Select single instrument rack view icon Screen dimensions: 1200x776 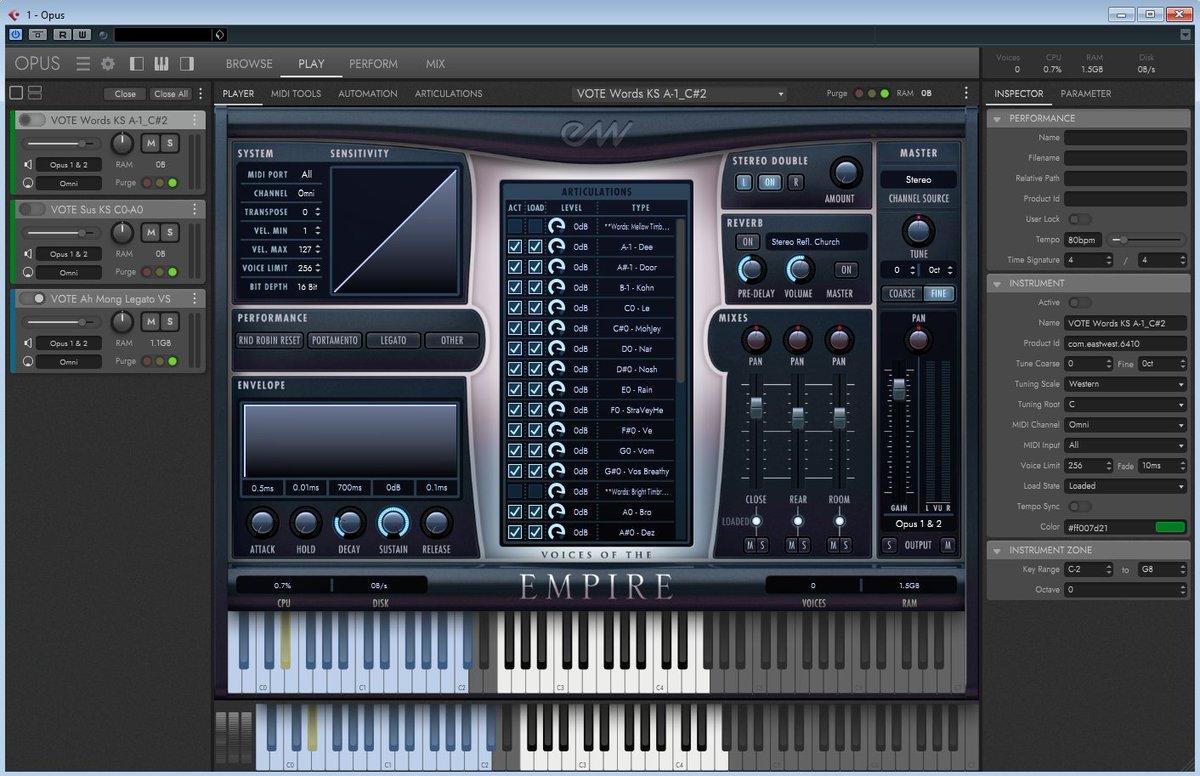[x=16, y=93]
